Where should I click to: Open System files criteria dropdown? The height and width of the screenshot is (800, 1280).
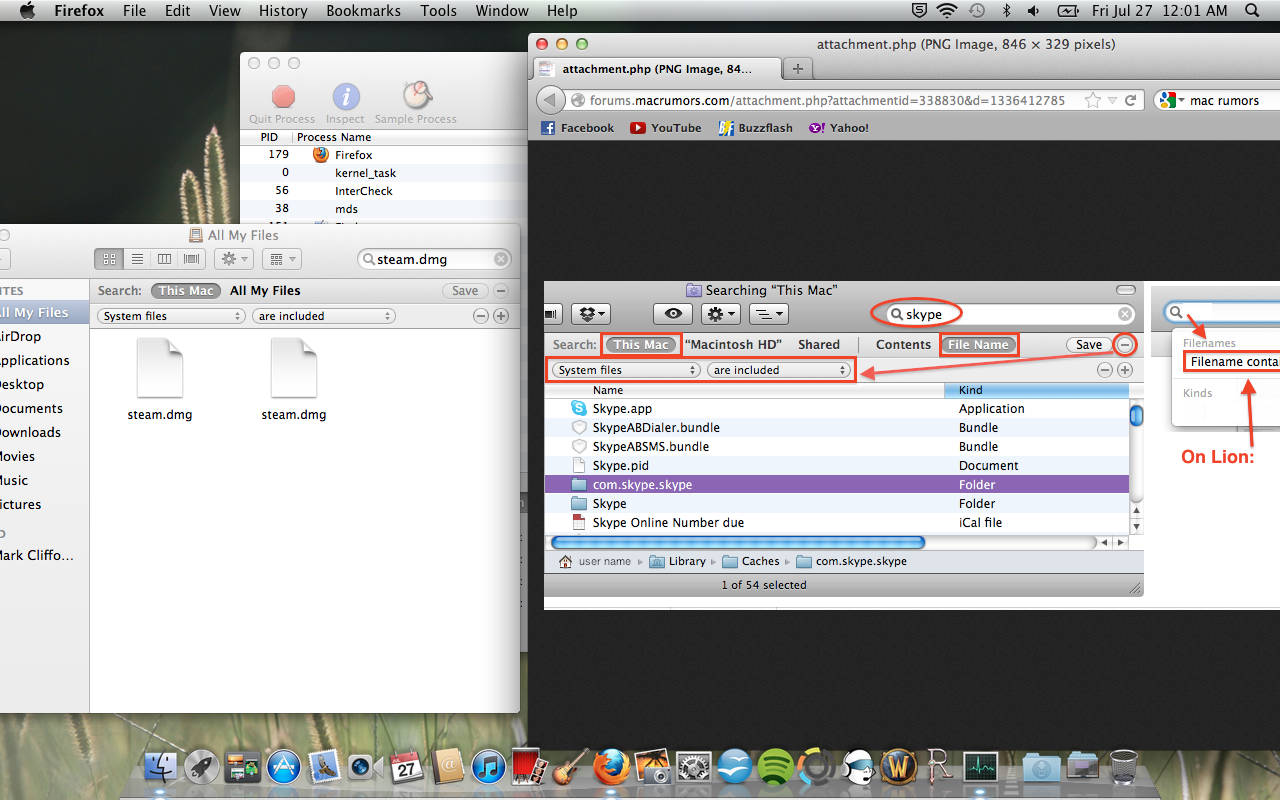[172, 316]
